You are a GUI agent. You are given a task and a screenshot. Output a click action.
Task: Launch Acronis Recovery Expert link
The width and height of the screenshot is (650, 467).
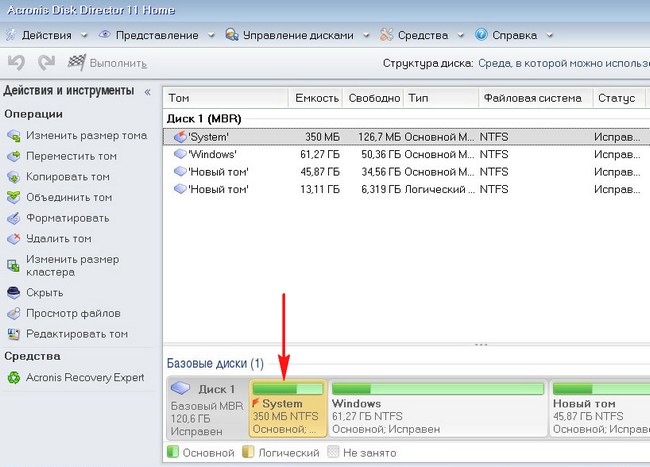click(x=85, y=377)
